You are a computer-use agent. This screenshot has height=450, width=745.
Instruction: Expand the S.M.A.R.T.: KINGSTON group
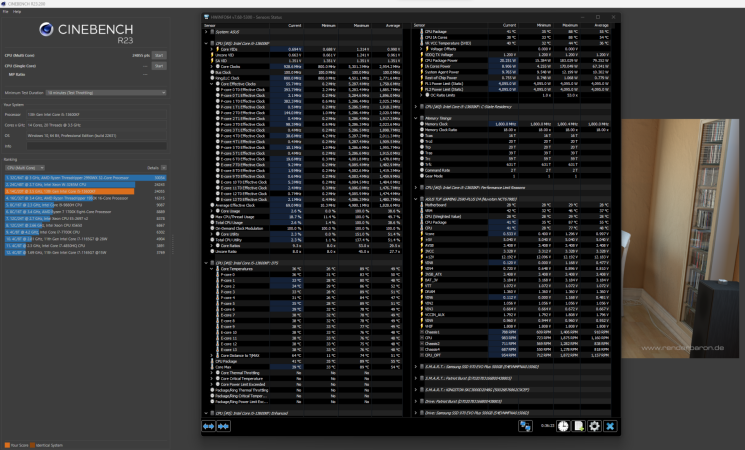416,390
